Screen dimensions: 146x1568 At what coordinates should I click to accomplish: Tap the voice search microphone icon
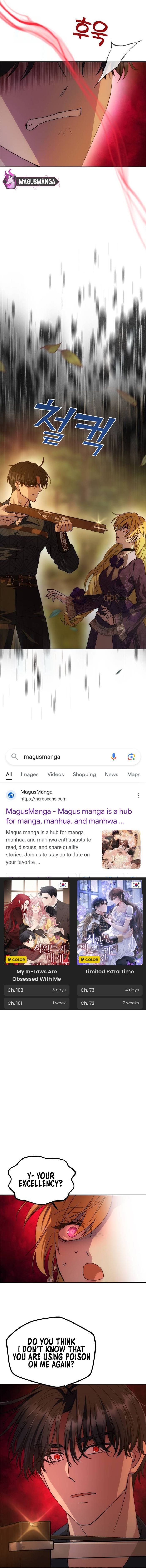point(114,757)
